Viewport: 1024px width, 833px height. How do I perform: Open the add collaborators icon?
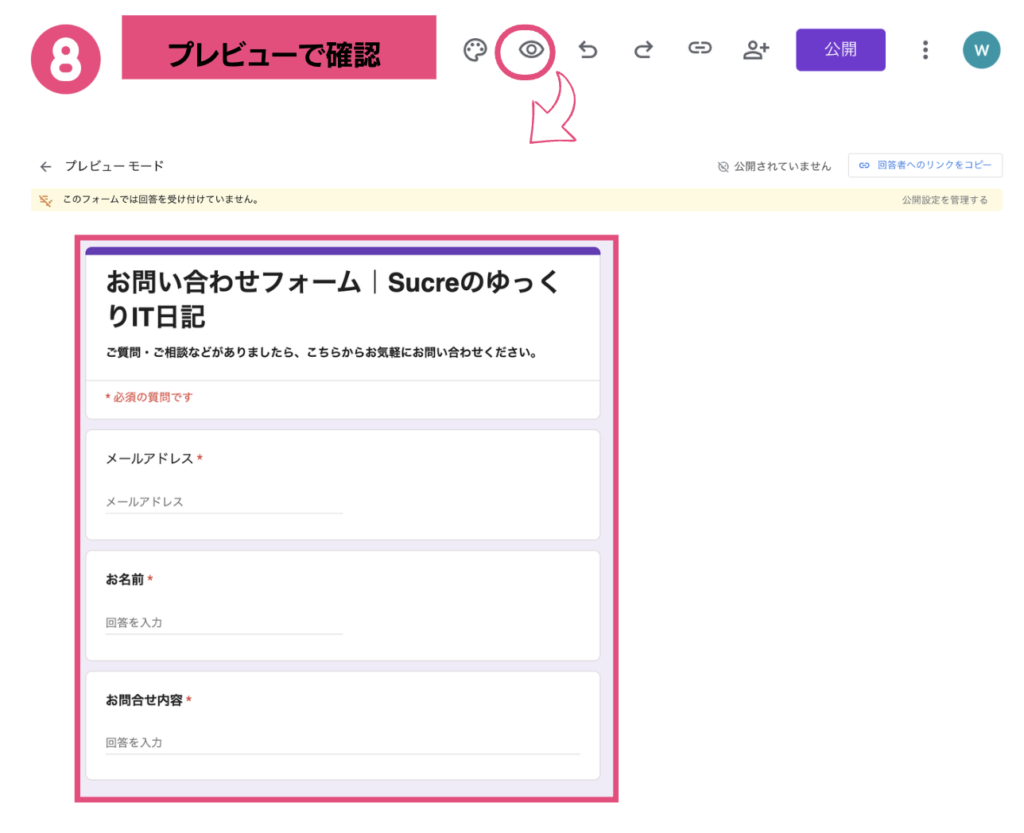point(756,50)
